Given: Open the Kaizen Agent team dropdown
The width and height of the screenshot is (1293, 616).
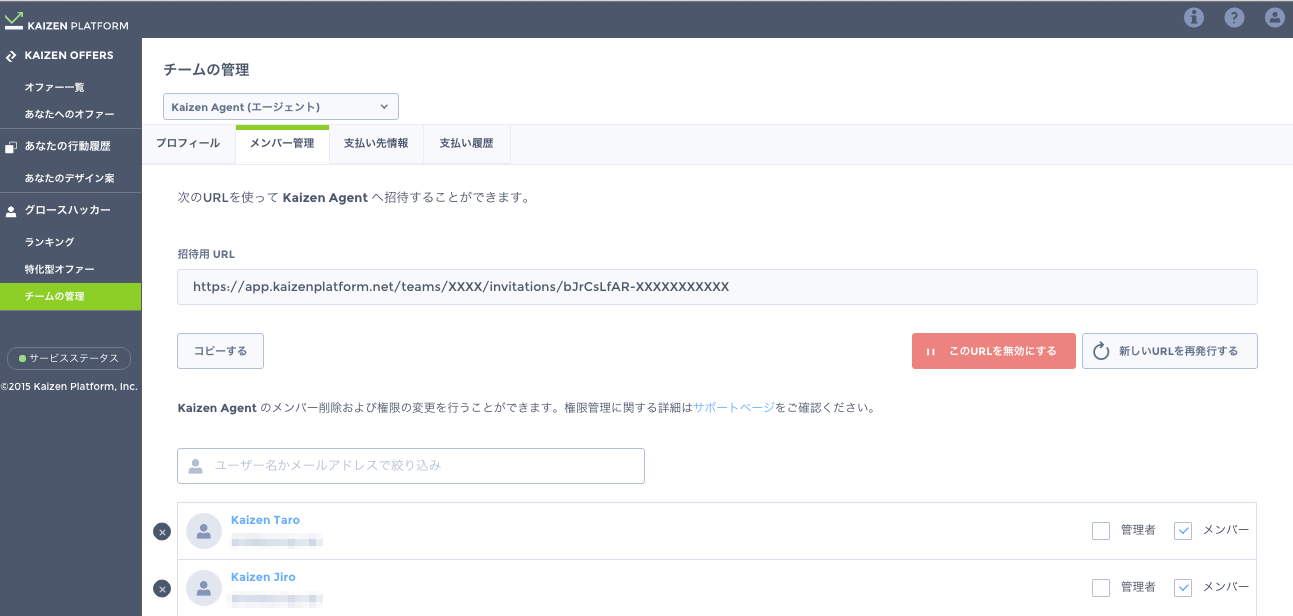Looking at the screenshot, I should [x=281, y=106].
